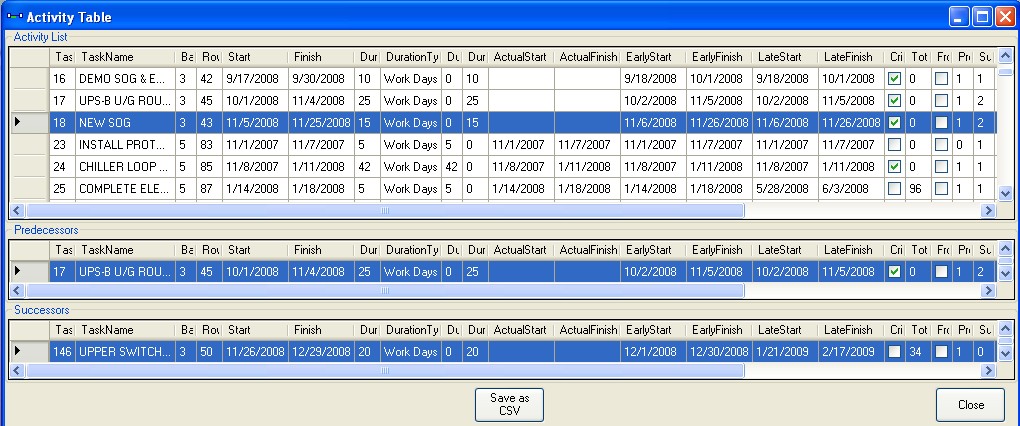Image resolution: width=1020 pixels, height=426 pixels.
Task: Click the Activity Table title bar icon
Action: [14, 17]
